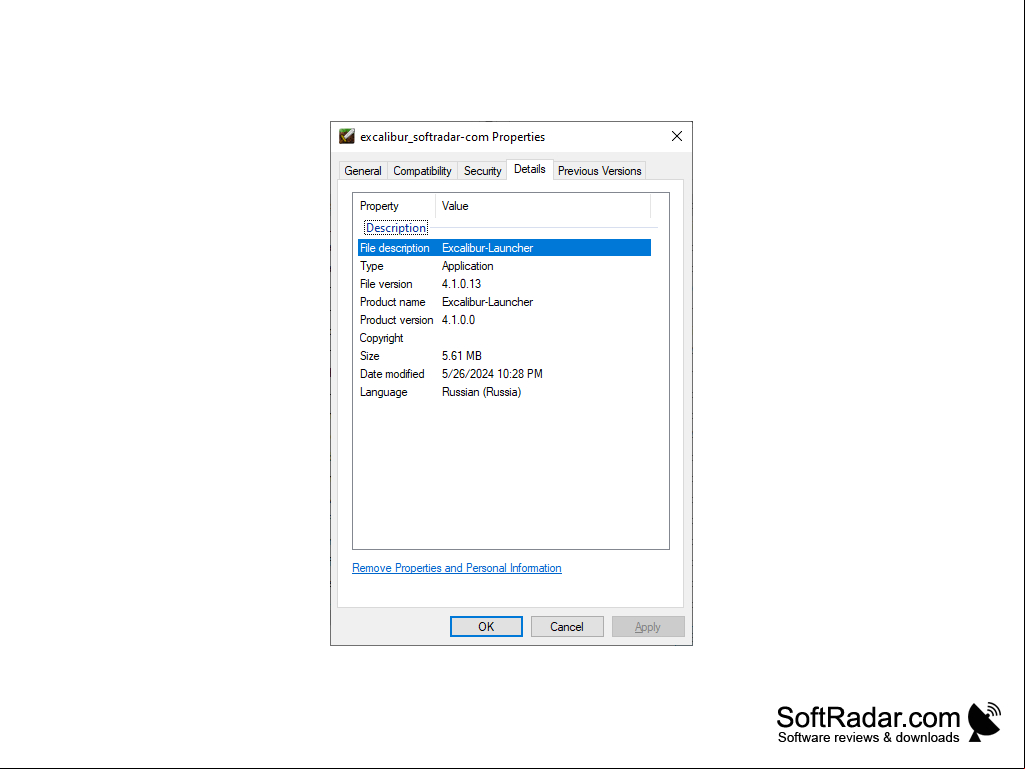This screenshot has width=1025, height=769.
Task: Click the Application type value
Action: point(467,266)
